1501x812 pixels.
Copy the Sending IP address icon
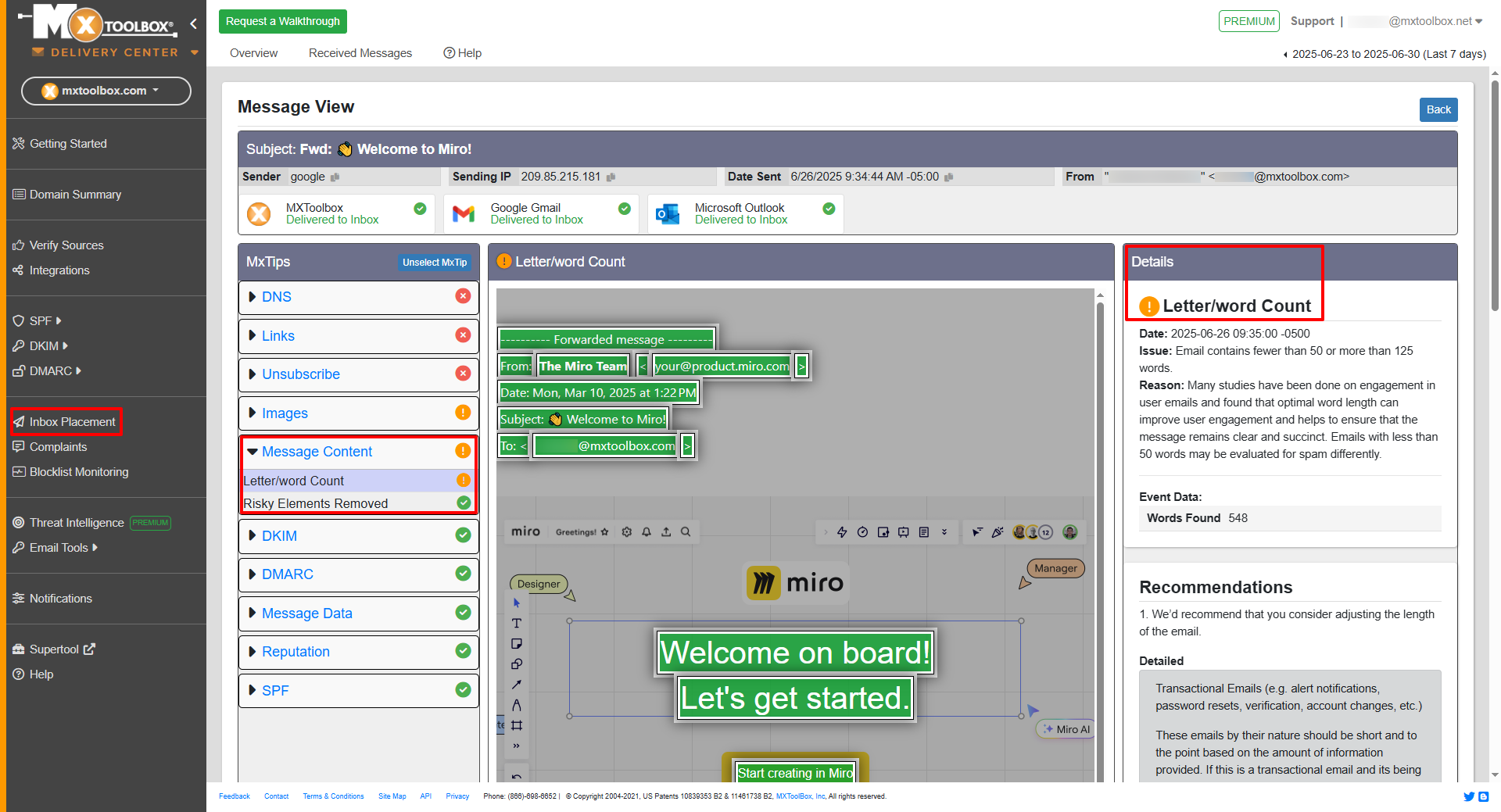[x=611, y=177]
